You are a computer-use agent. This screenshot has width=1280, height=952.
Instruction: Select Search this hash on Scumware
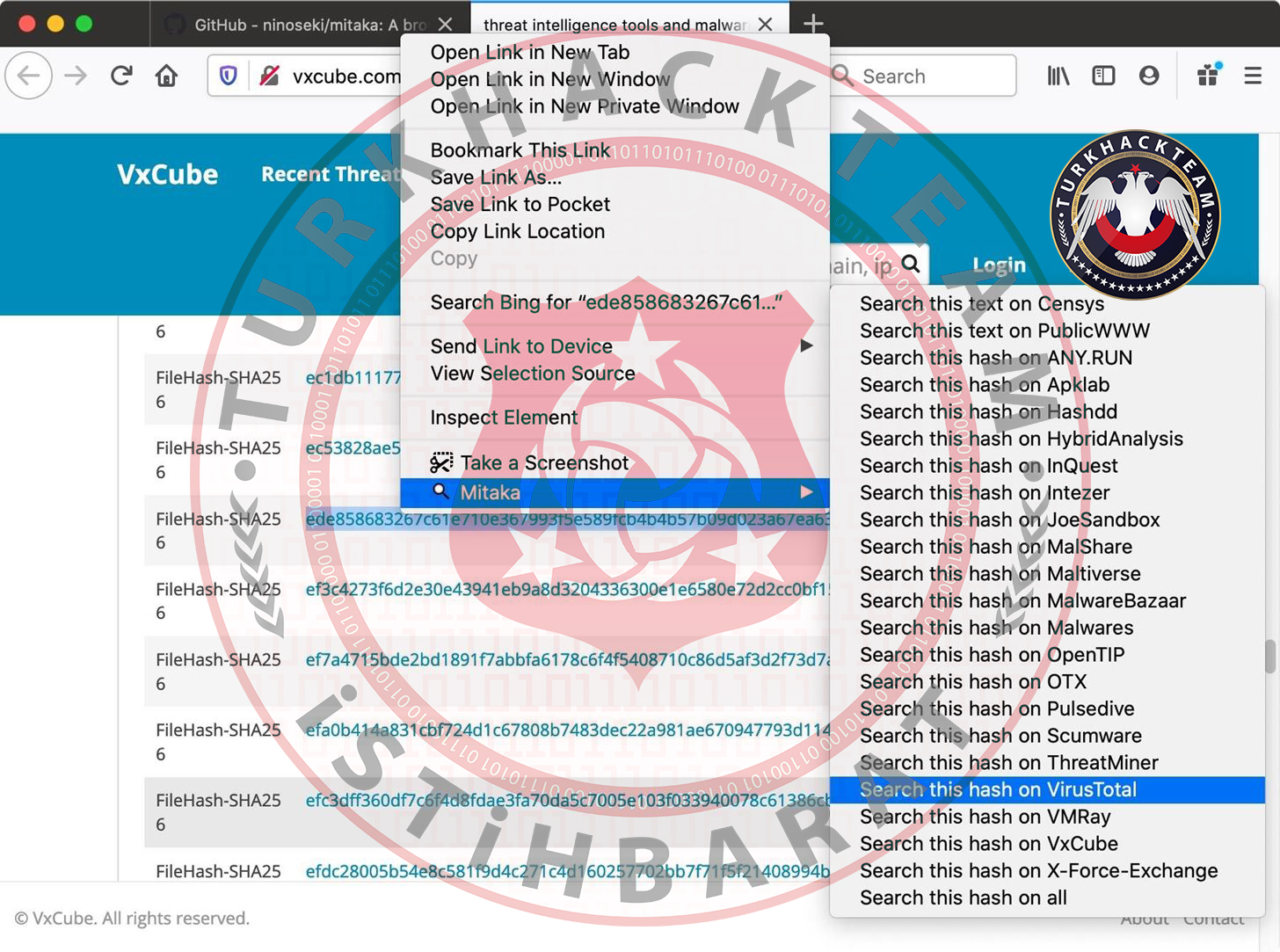point(1047,737)
